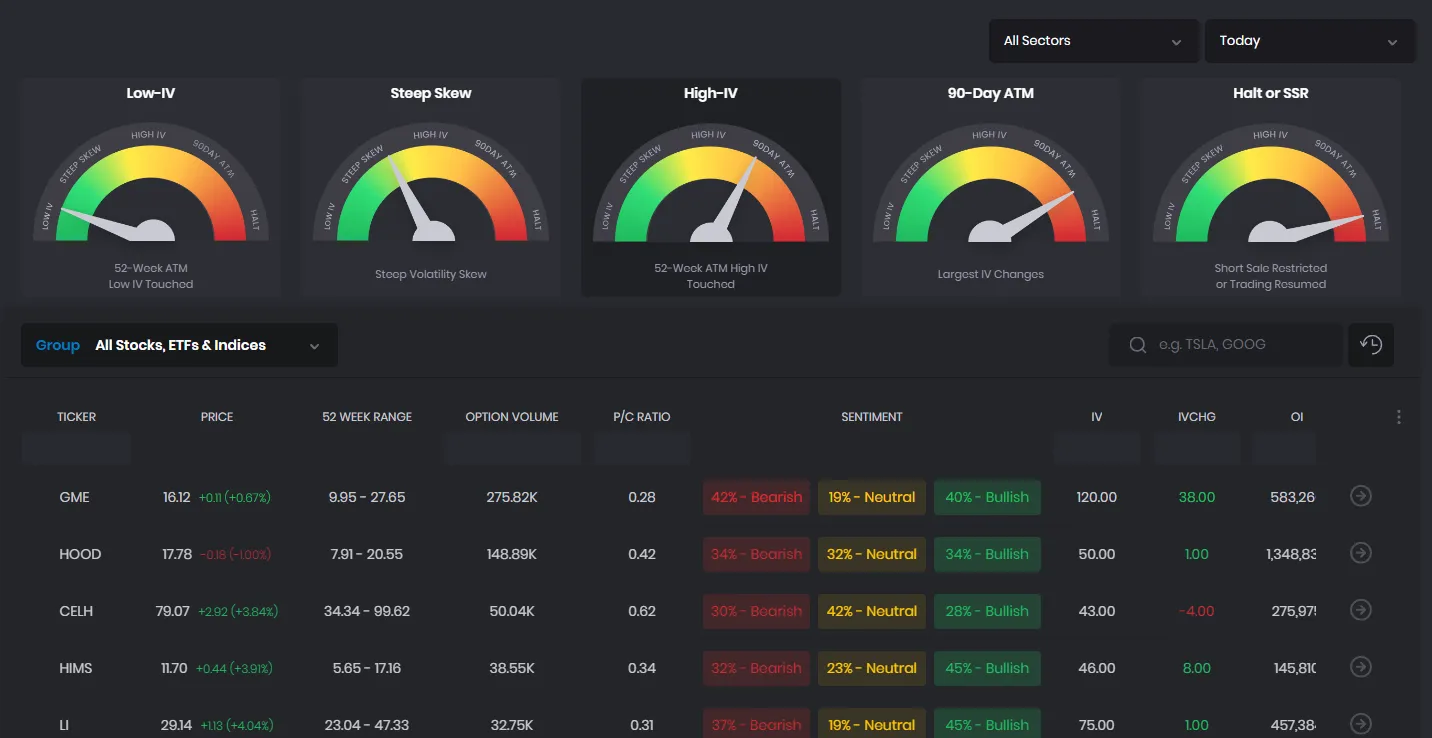Click HIMS's P/C ratio 0.34
1432x738 pixels.
tap(642, 668)
